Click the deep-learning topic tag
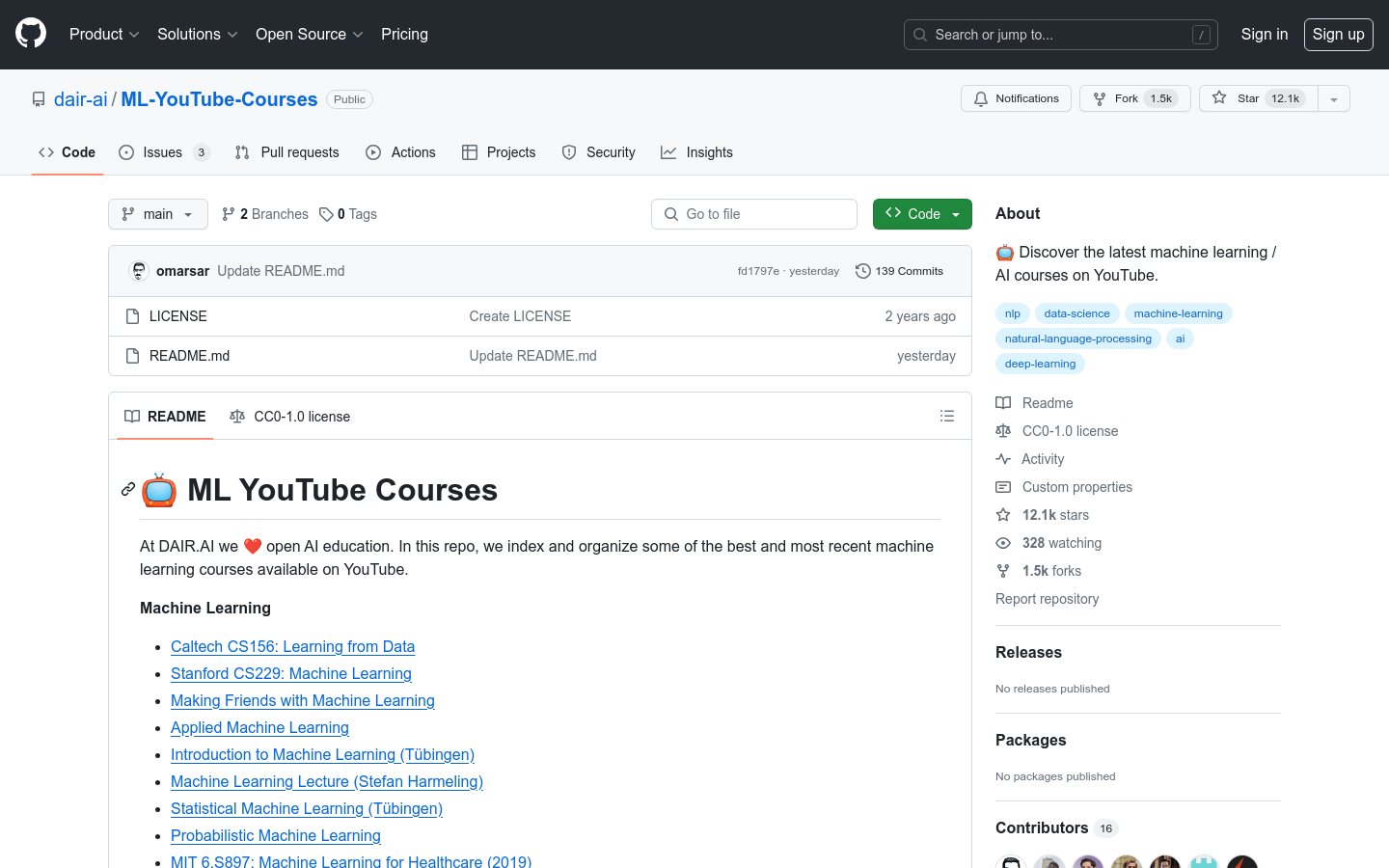1389x868 pixels. pos(1040,364)
